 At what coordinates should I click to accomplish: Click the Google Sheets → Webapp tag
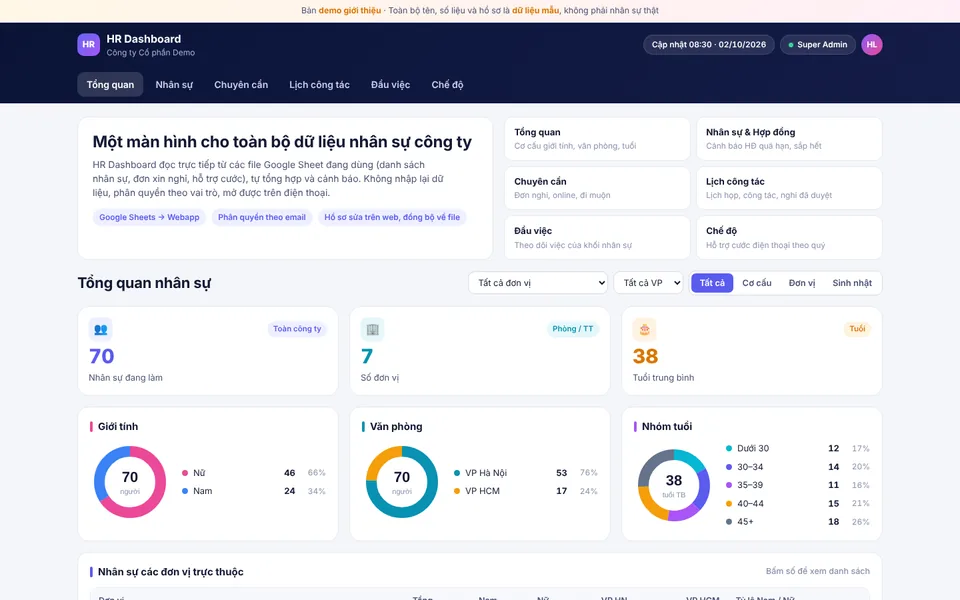(149, 217)
